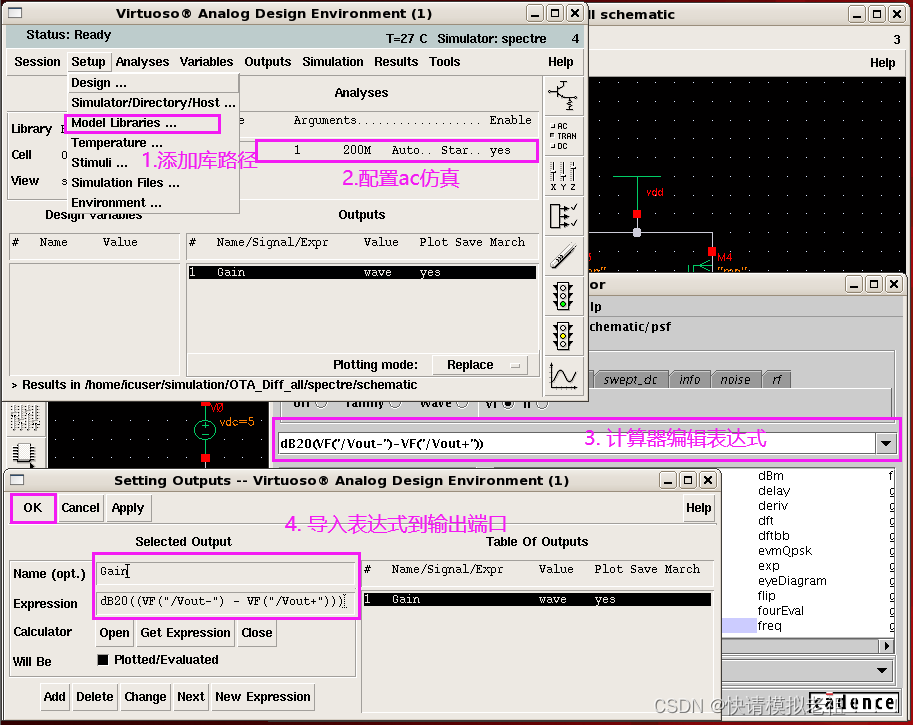
Task: Click the Expression input field
Action: 226,602
